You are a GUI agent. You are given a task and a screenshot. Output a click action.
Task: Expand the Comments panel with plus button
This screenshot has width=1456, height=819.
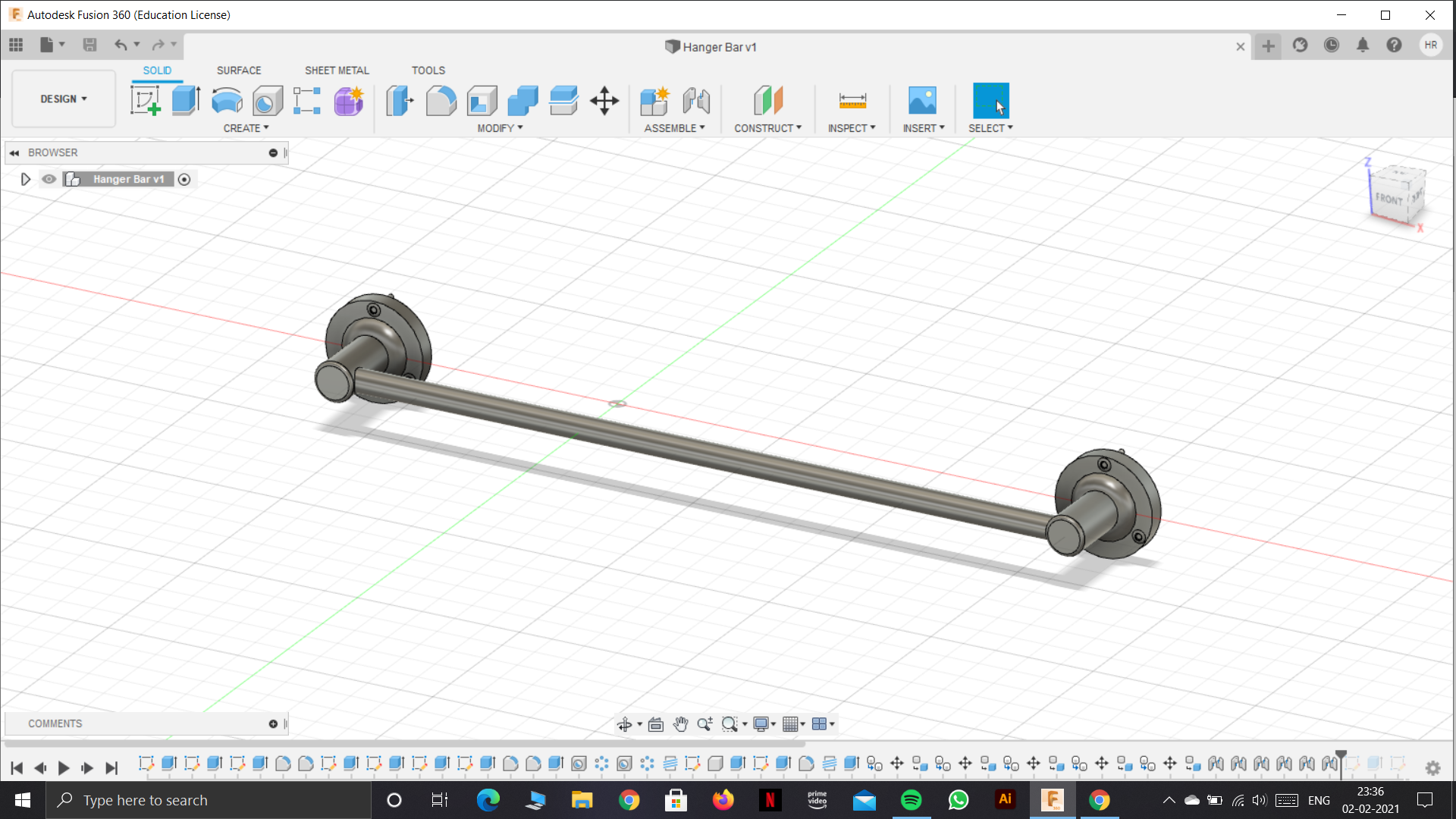[x=273, y=724]
